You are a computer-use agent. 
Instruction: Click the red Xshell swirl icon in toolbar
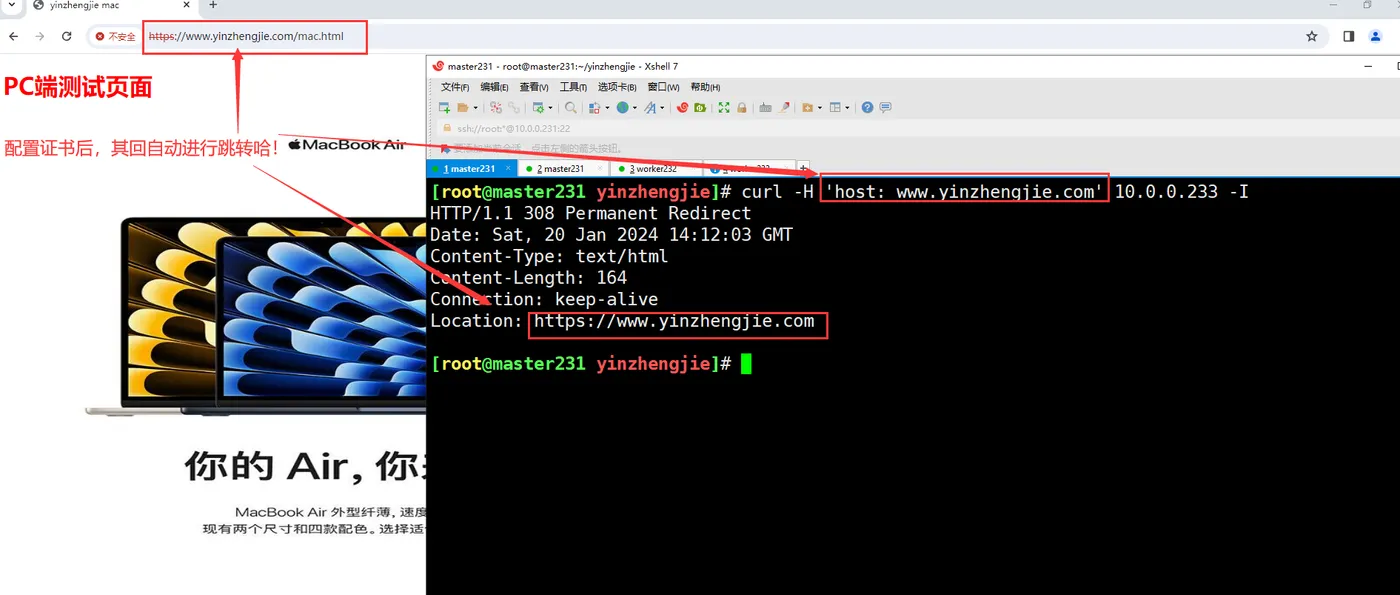(682, 108)
